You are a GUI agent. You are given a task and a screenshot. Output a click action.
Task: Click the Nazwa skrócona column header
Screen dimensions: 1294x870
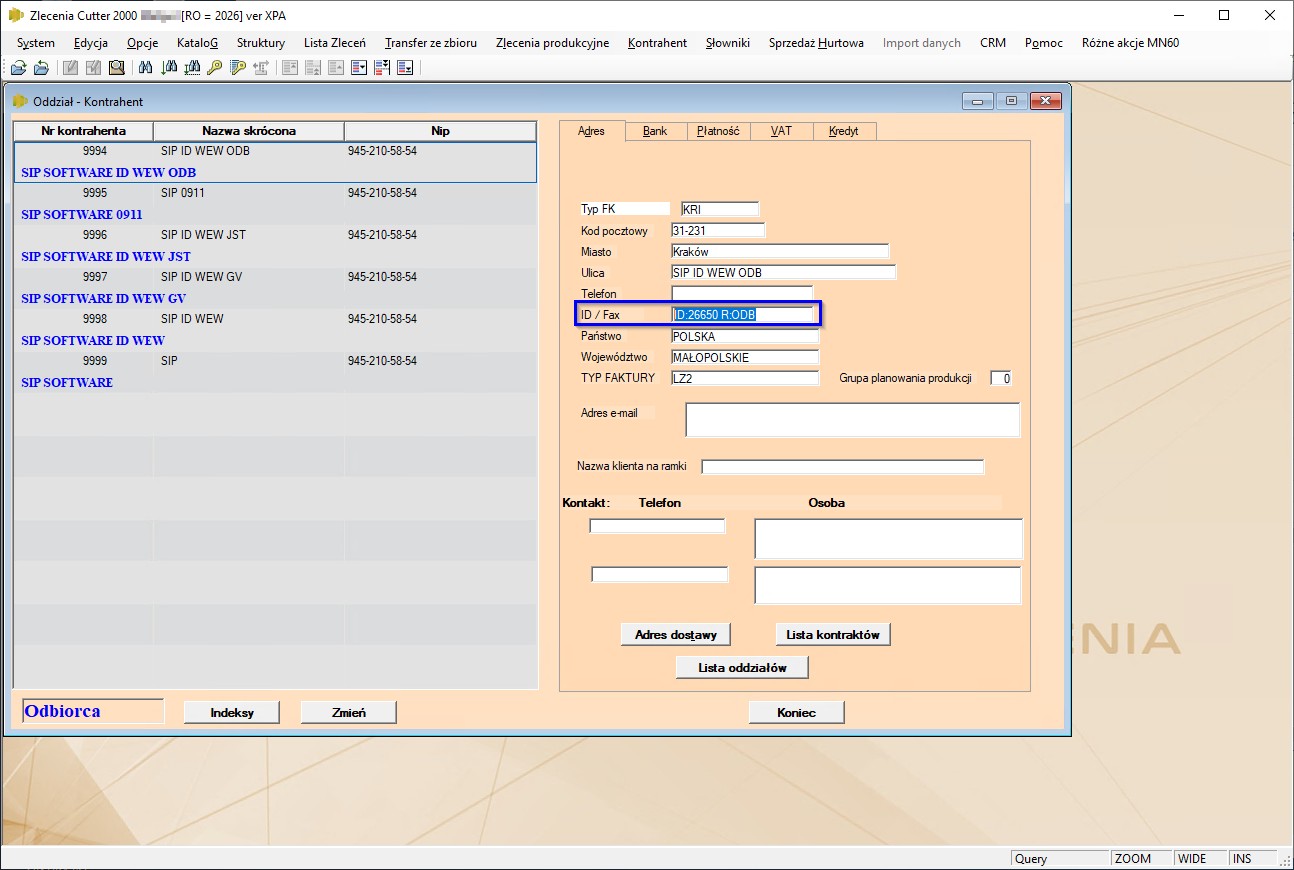click(x=249, y=131)
